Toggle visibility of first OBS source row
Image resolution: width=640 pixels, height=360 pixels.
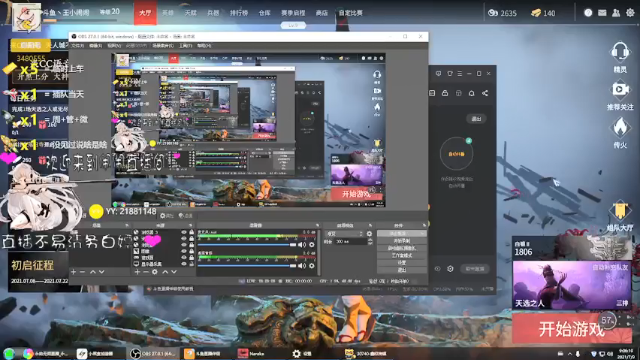[184, 232]
